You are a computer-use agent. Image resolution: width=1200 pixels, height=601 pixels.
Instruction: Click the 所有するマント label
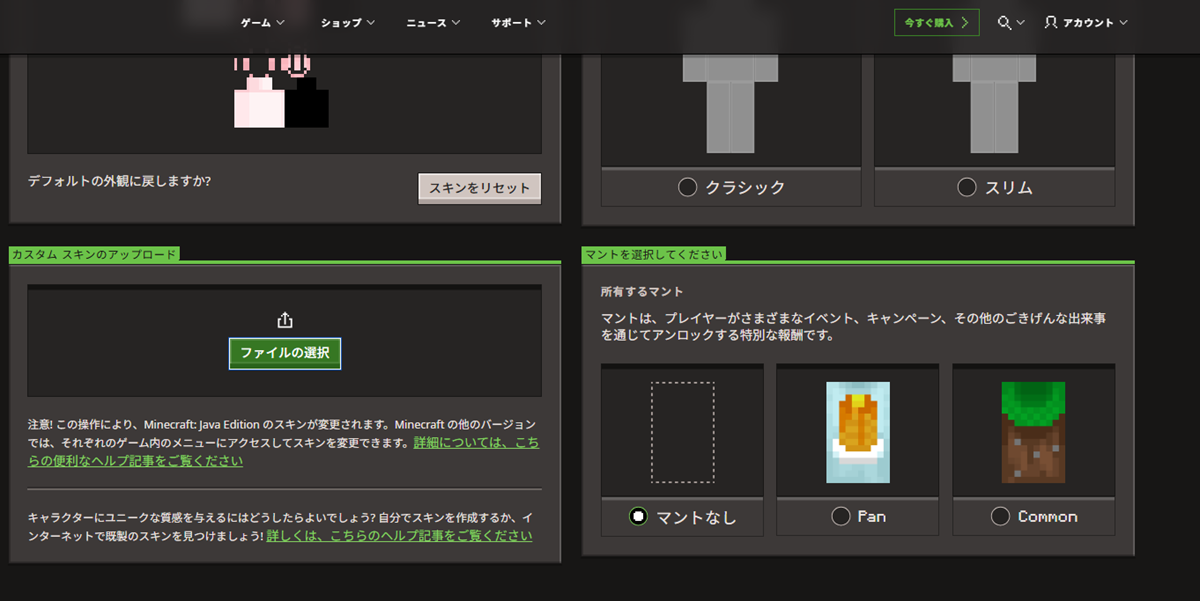642,292
